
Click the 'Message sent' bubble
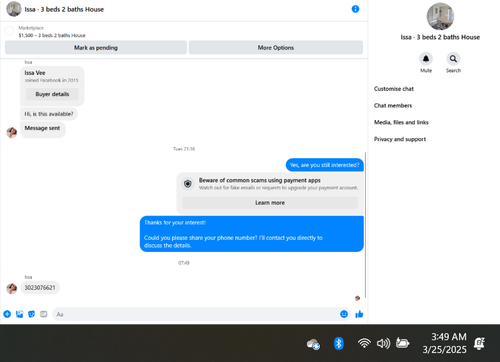[x=43, y=129]
